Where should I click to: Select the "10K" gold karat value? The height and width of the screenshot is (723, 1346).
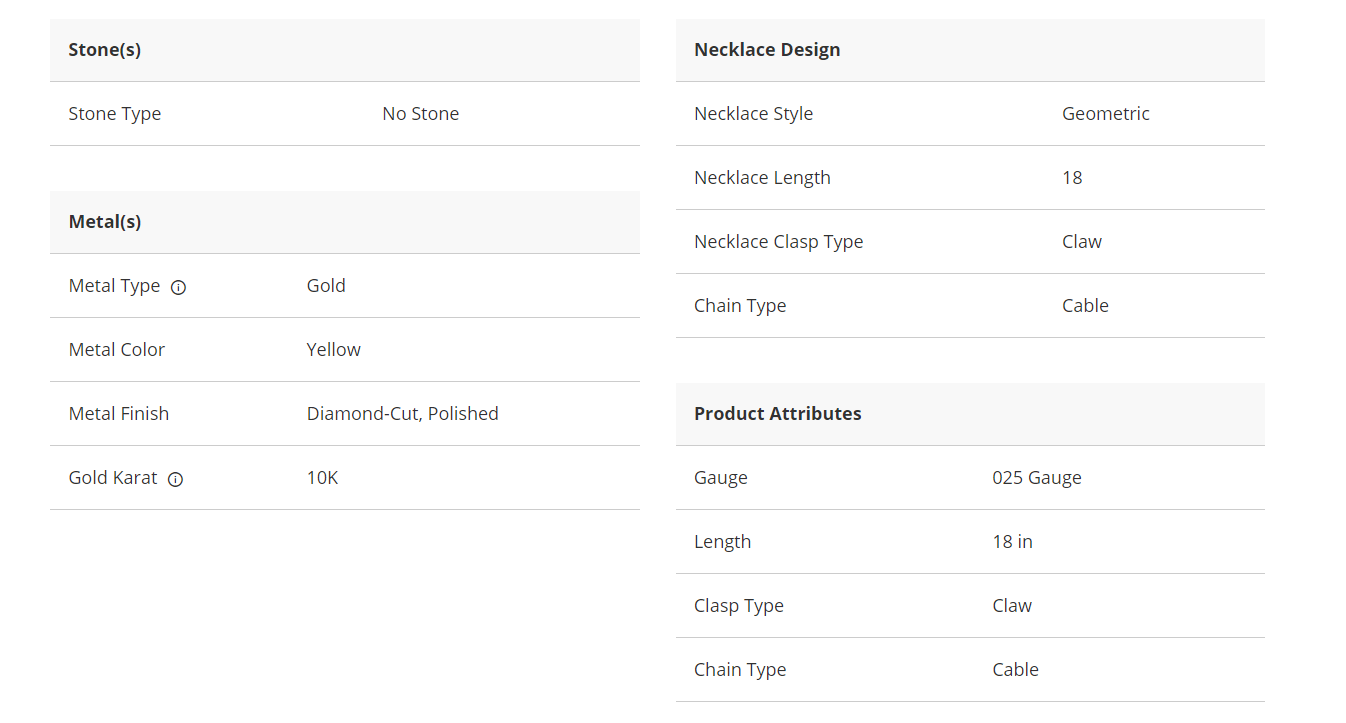click(x=322, y=478)
